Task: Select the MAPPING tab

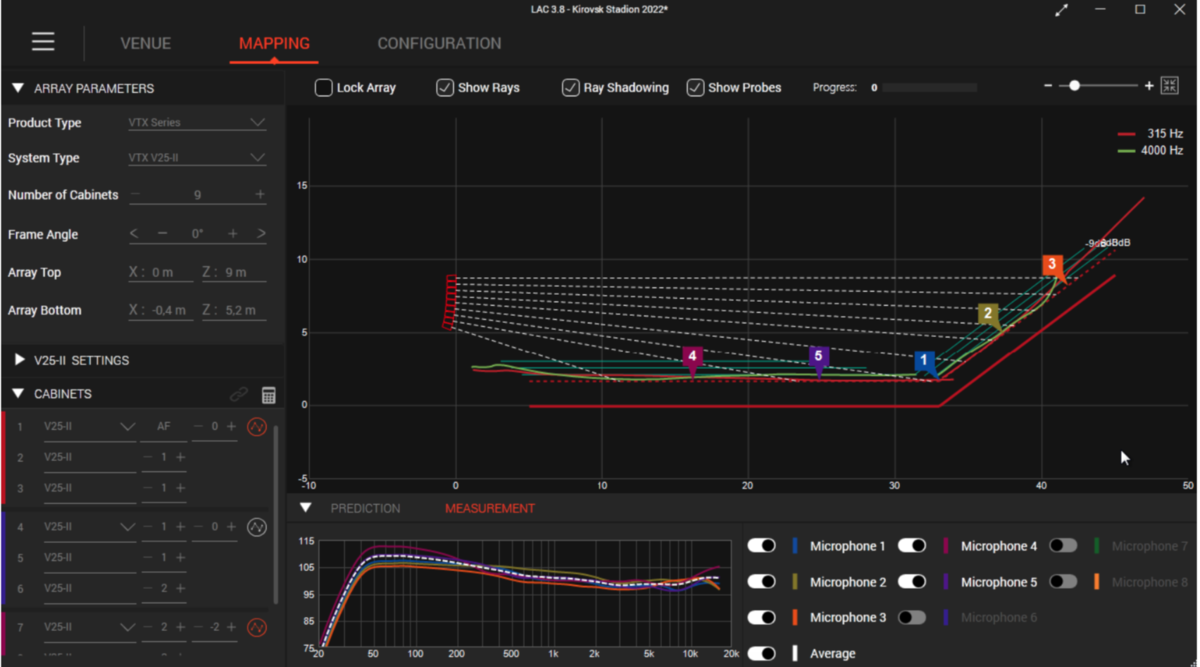Action: click(274, 44)
